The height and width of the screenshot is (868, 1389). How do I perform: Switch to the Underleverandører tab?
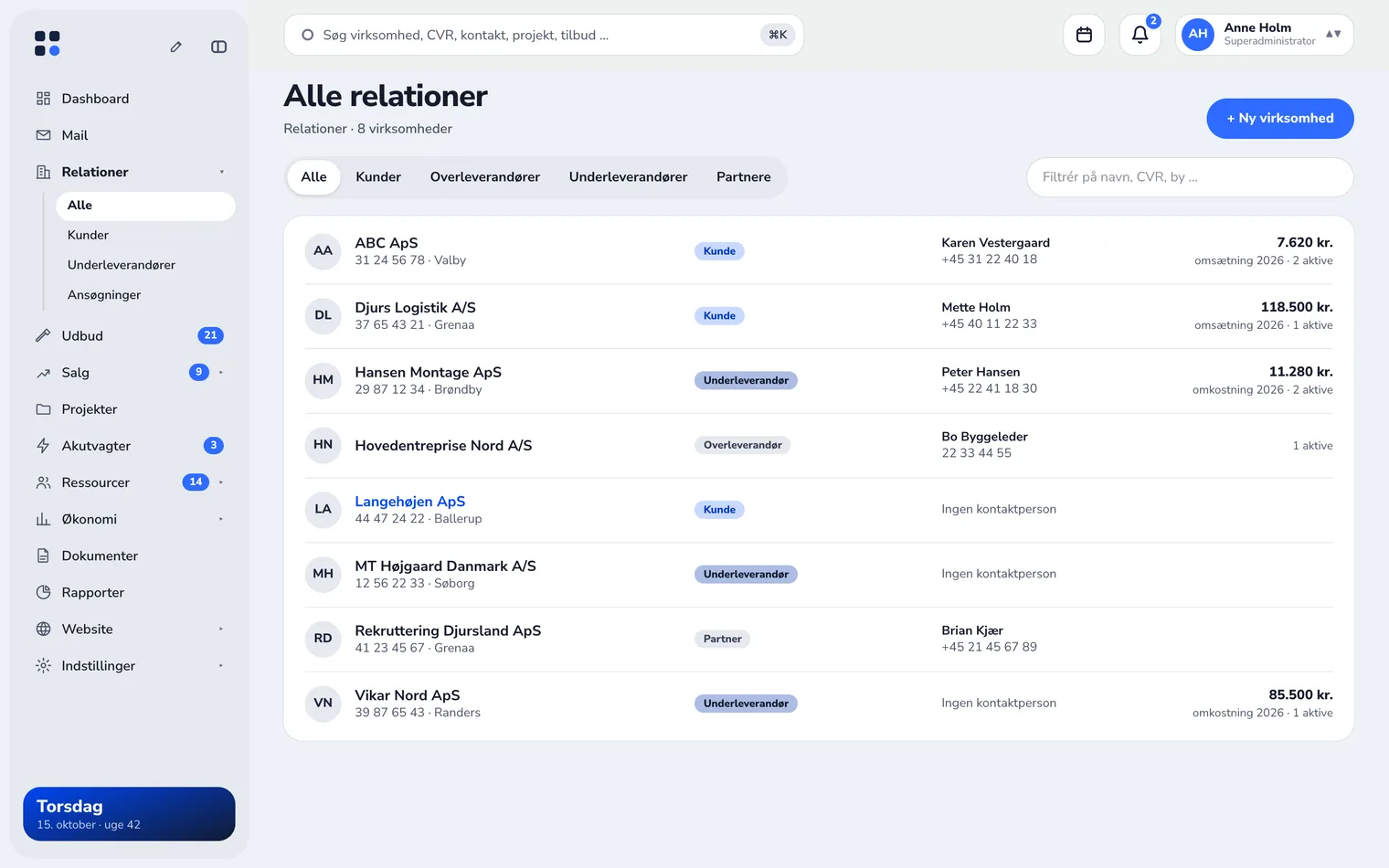click(628, 177)
